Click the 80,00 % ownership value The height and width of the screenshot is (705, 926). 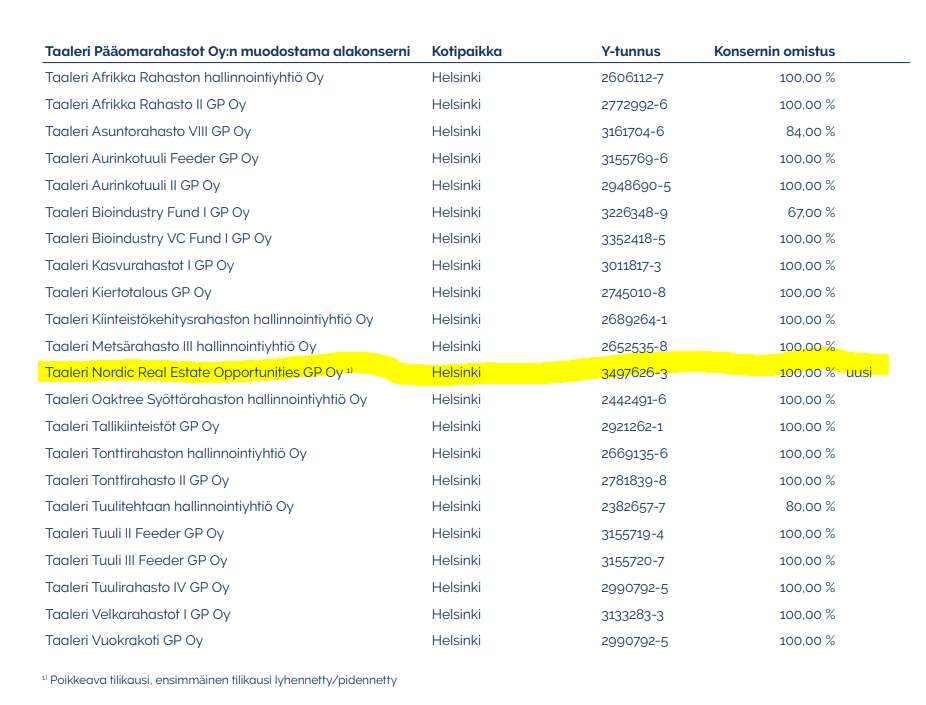[810, 507]
